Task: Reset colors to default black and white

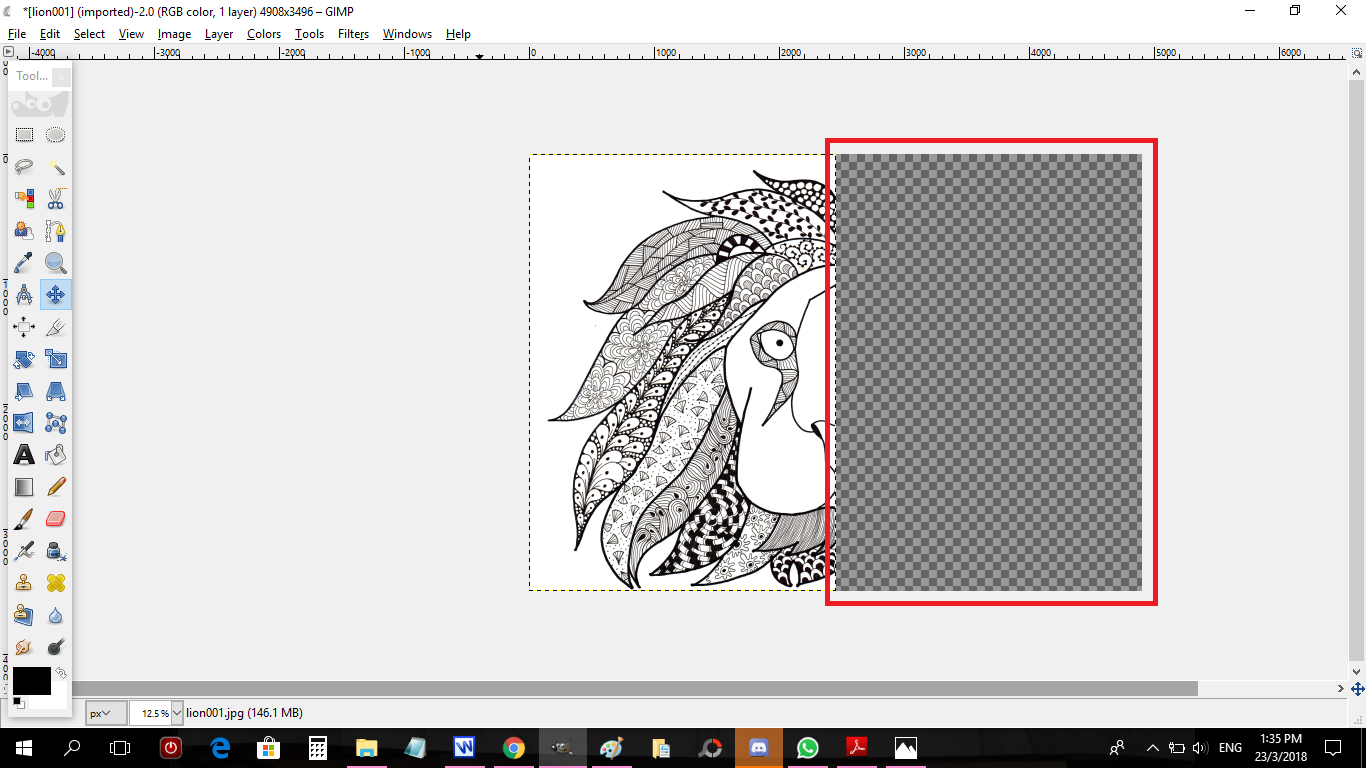Action: coord(17,703)
